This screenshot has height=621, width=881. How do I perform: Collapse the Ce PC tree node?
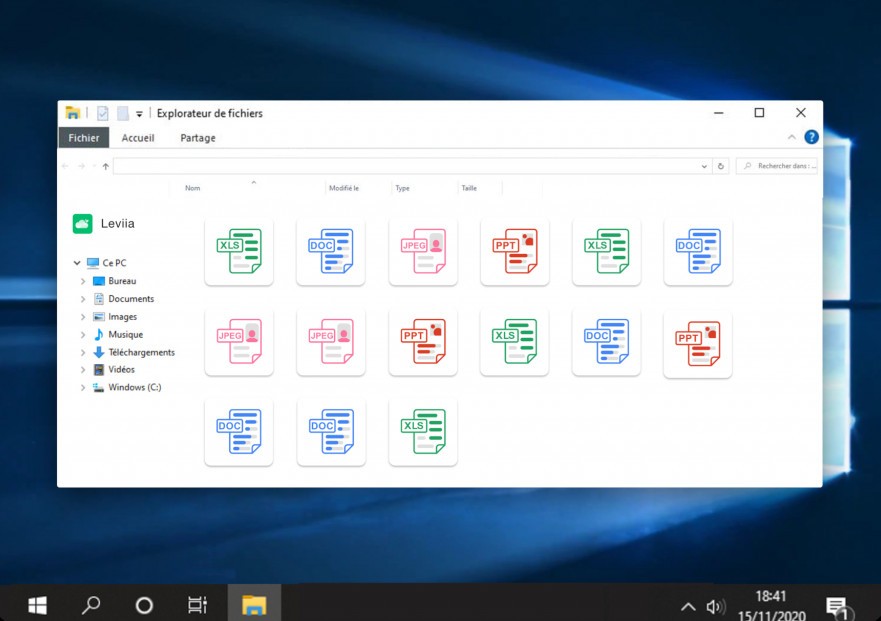point(77,262)
